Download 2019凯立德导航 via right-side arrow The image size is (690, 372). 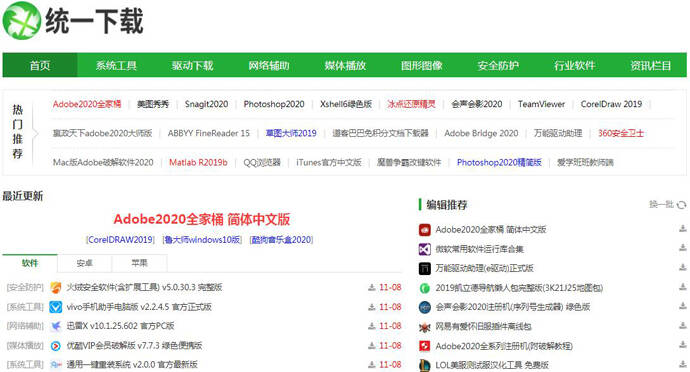(x=683, y=287)
